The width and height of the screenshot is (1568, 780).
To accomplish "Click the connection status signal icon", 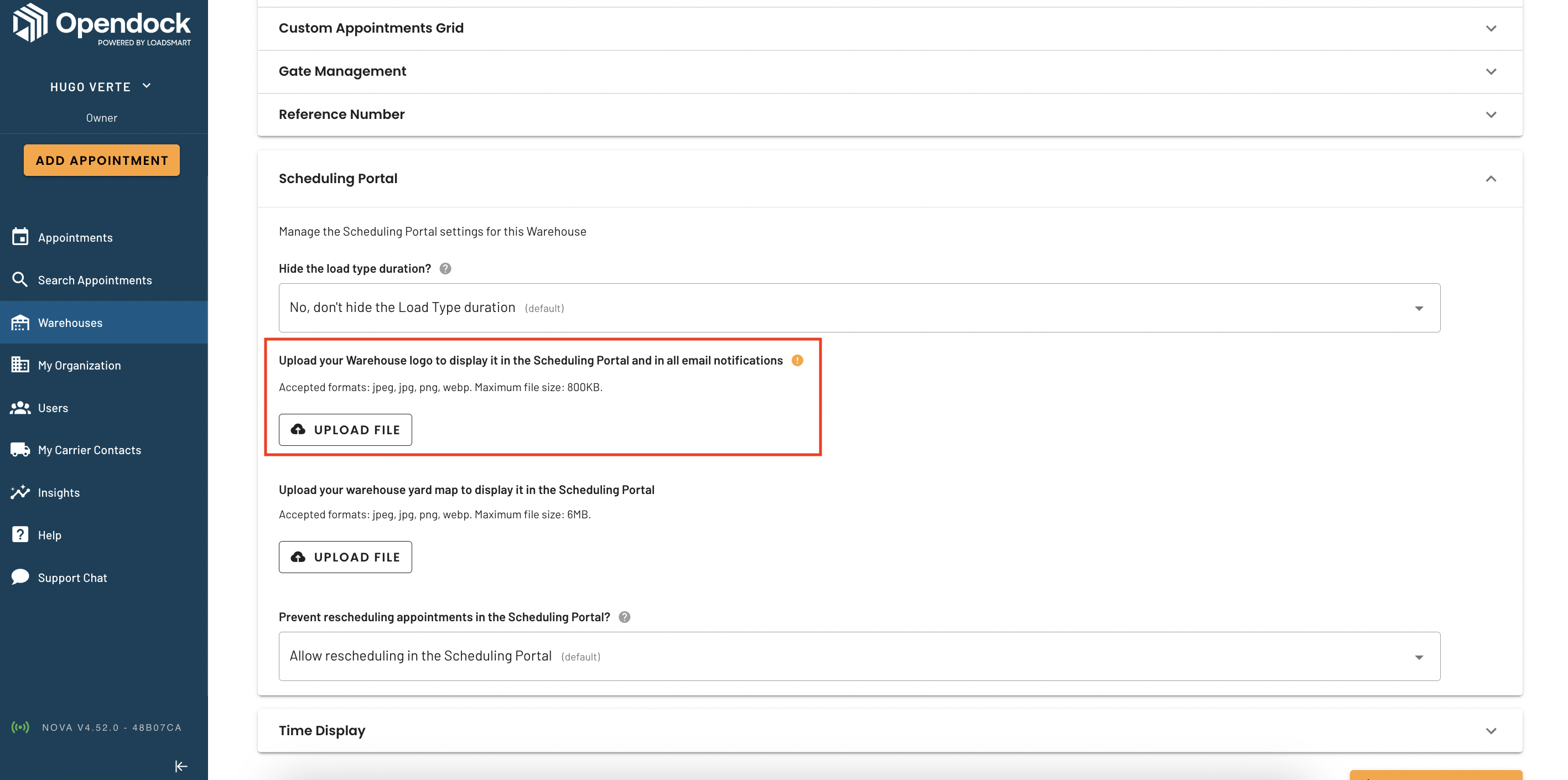I will coord(20,727).
